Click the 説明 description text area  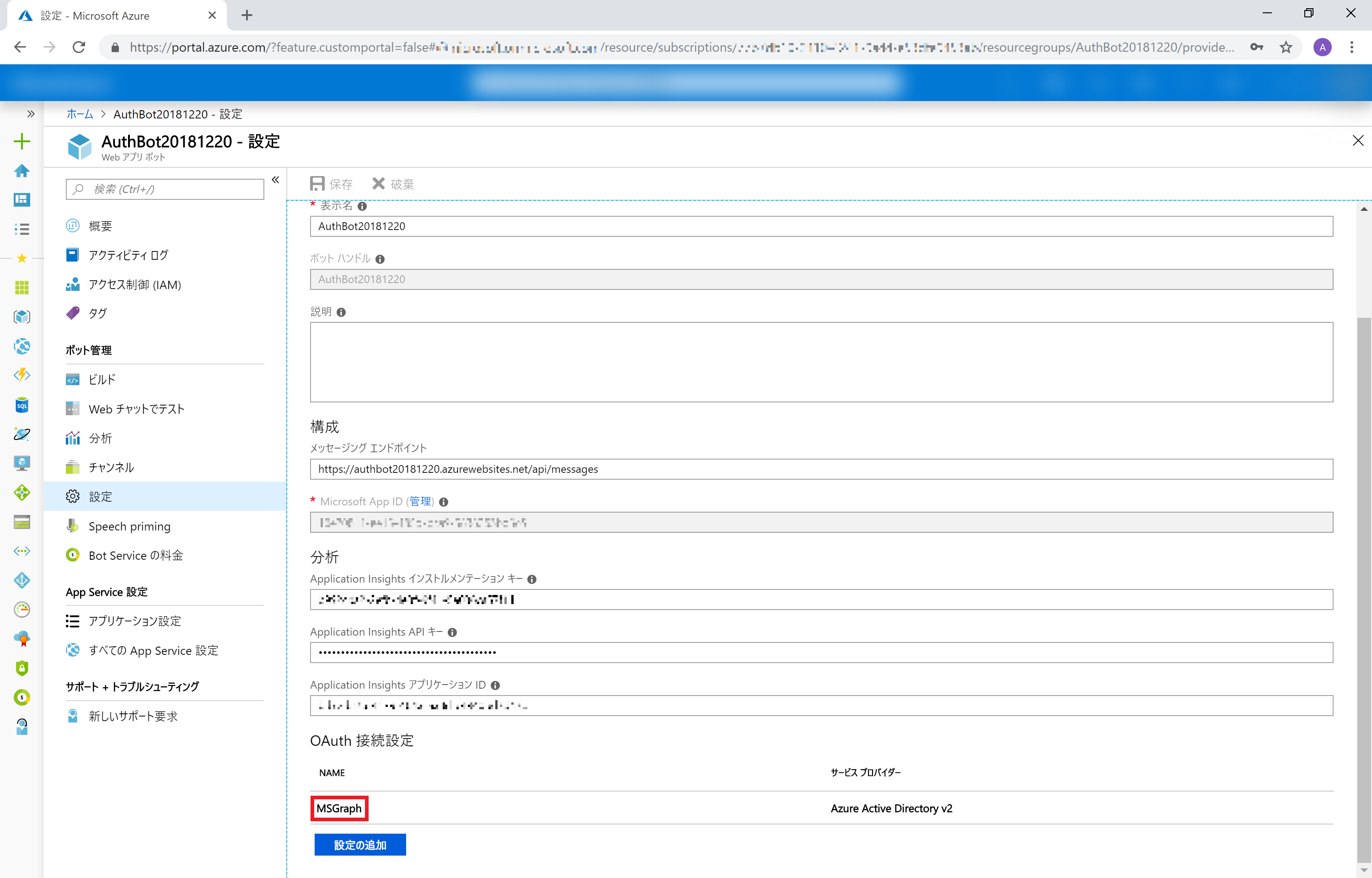[x=821, y=362]
